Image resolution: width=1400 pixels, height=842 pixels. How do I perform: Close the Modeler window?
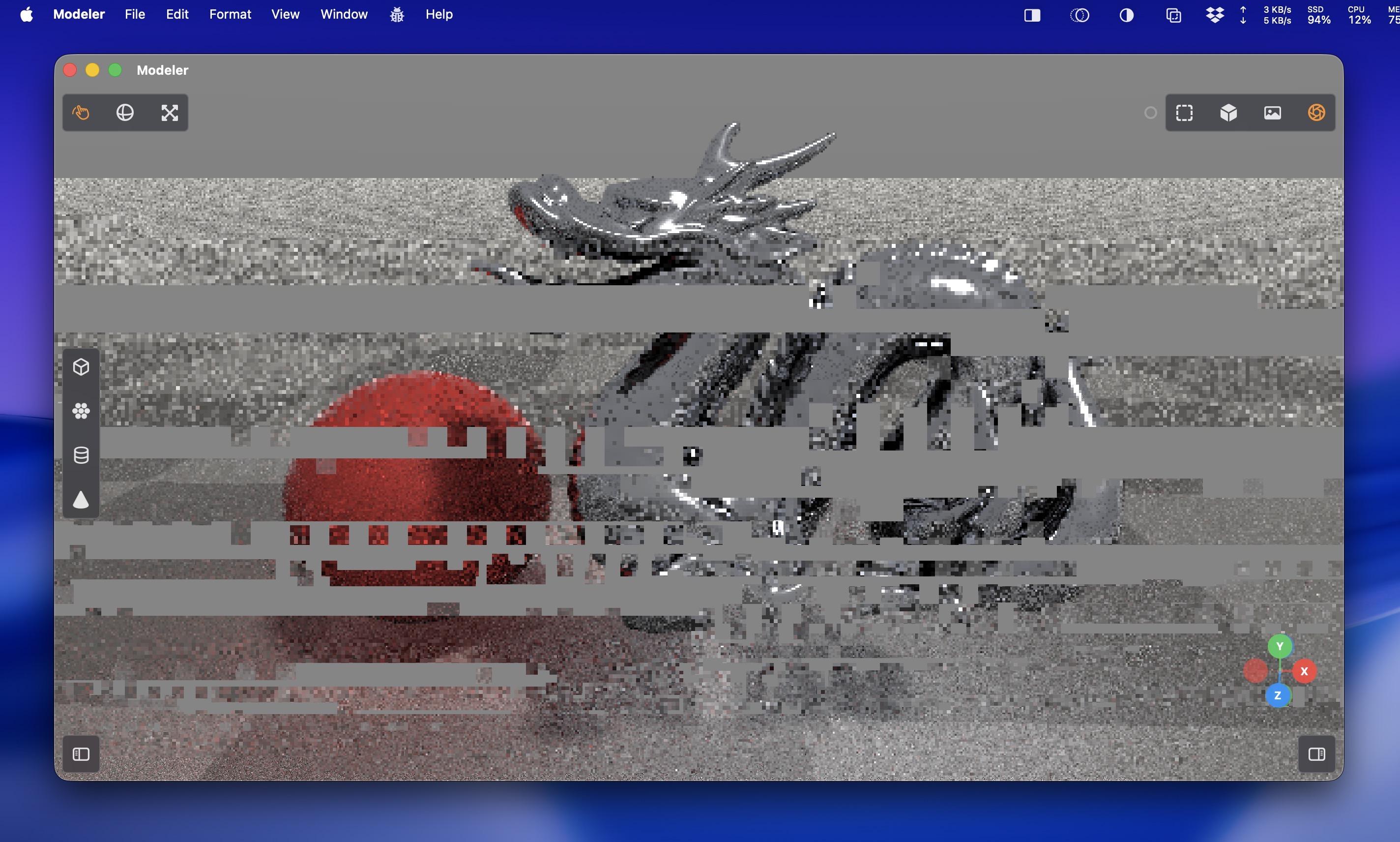(70, 70)
